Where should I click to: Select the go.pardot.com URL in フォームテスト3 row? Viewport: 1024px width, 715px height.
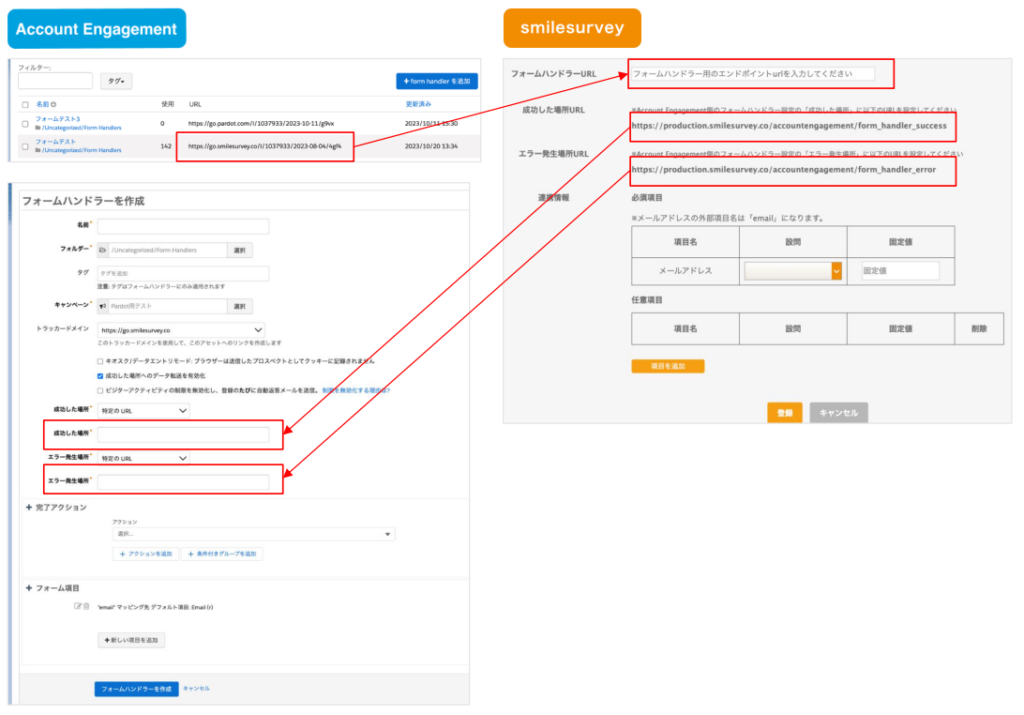261,123
